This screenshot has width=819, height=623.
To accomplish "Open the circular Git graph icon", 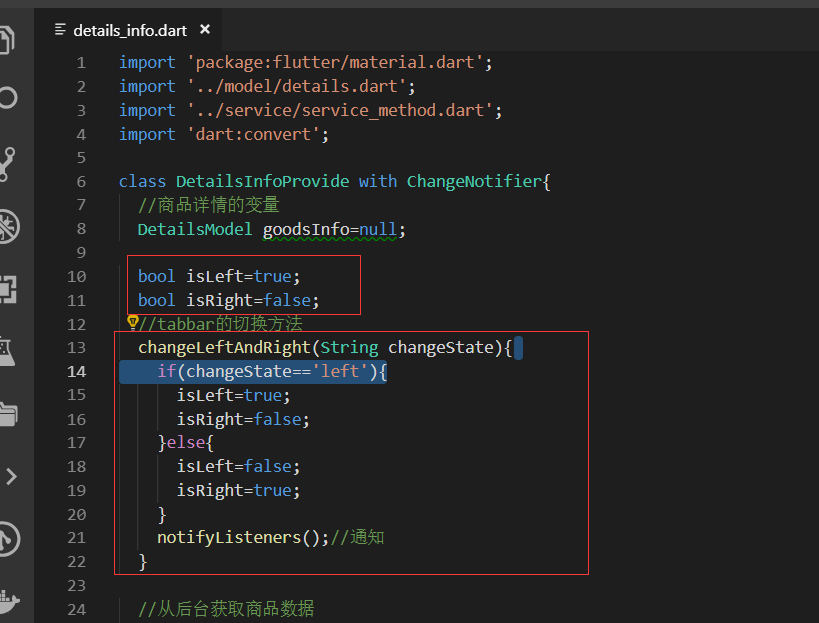I will click(9, 538).
